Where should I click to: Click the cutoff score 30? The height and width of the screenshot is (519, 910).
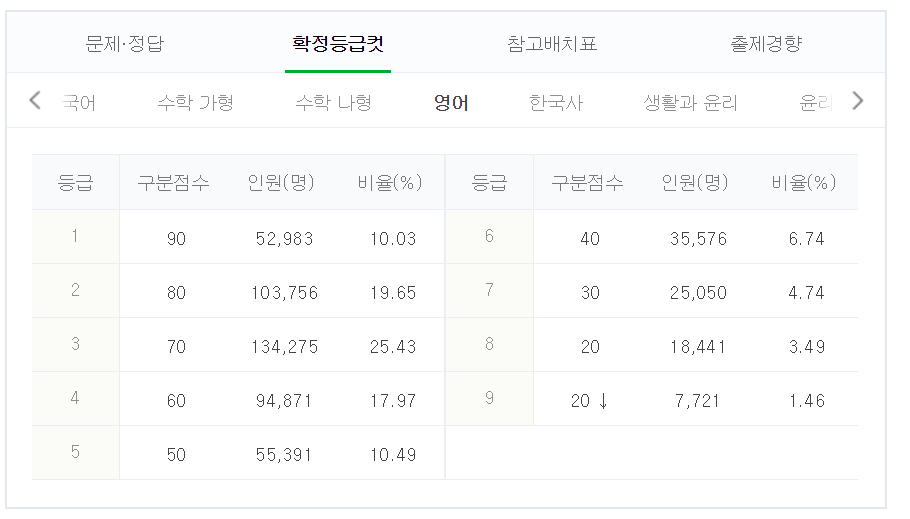coord(590,293)
